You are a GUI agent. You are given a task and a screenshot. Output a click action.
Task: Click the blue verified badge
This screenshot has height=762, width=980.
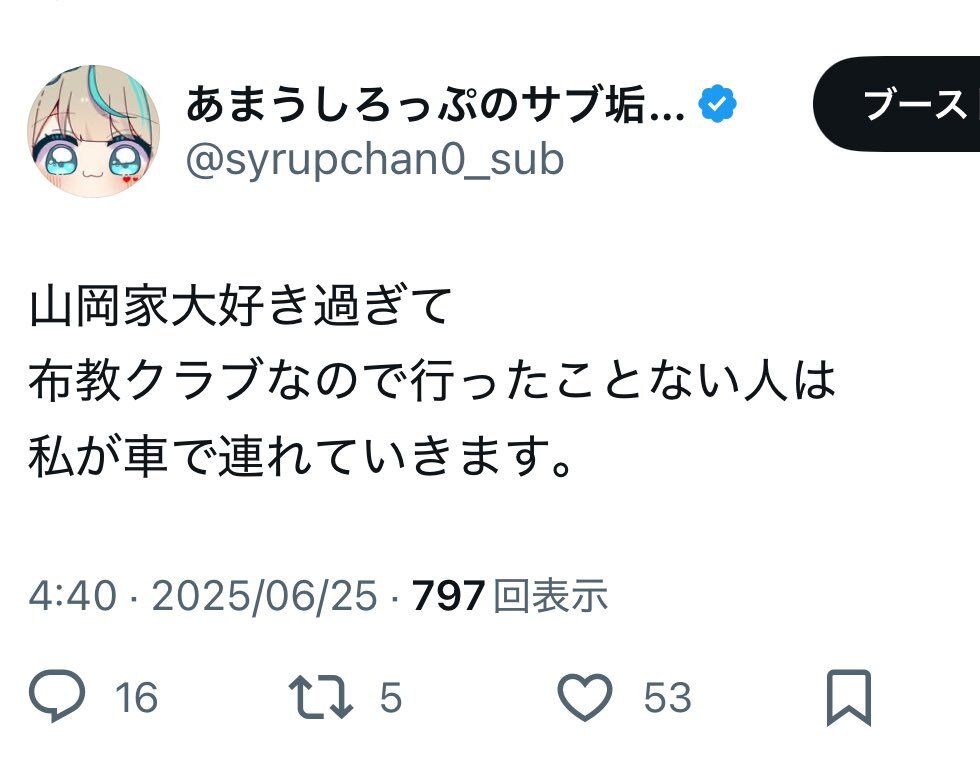(718, 103)
